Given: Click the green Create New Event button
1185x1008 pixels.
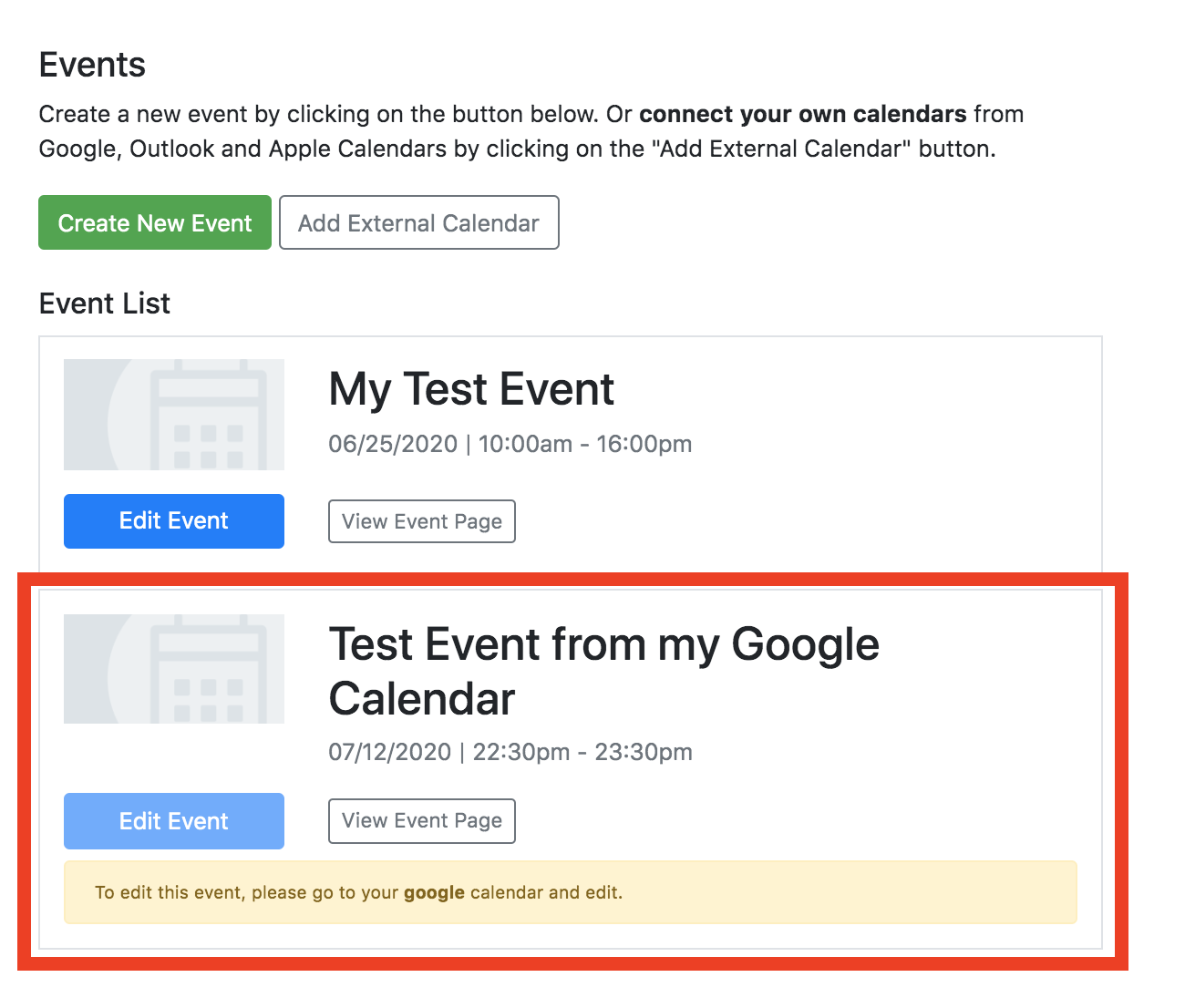Looking at the screenshot, I should click(x=155, y=222).
